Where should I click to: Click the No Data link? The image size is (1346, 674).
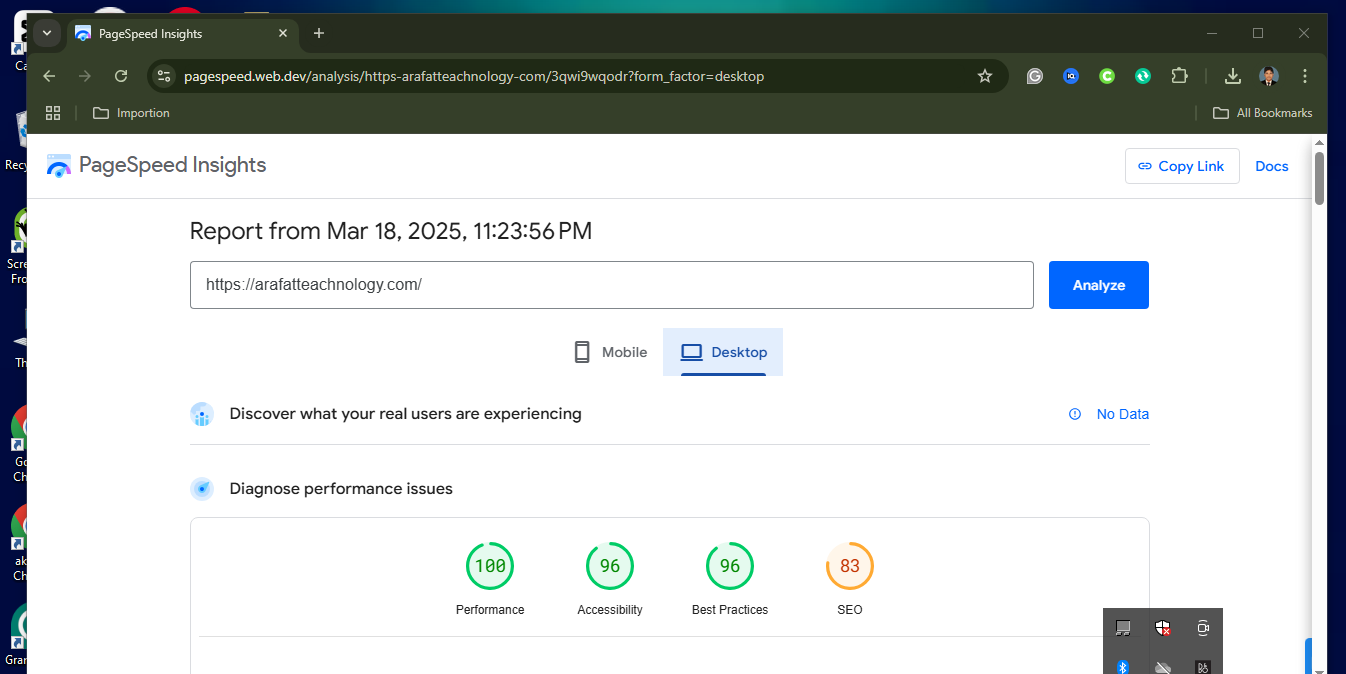point(1122,413)
